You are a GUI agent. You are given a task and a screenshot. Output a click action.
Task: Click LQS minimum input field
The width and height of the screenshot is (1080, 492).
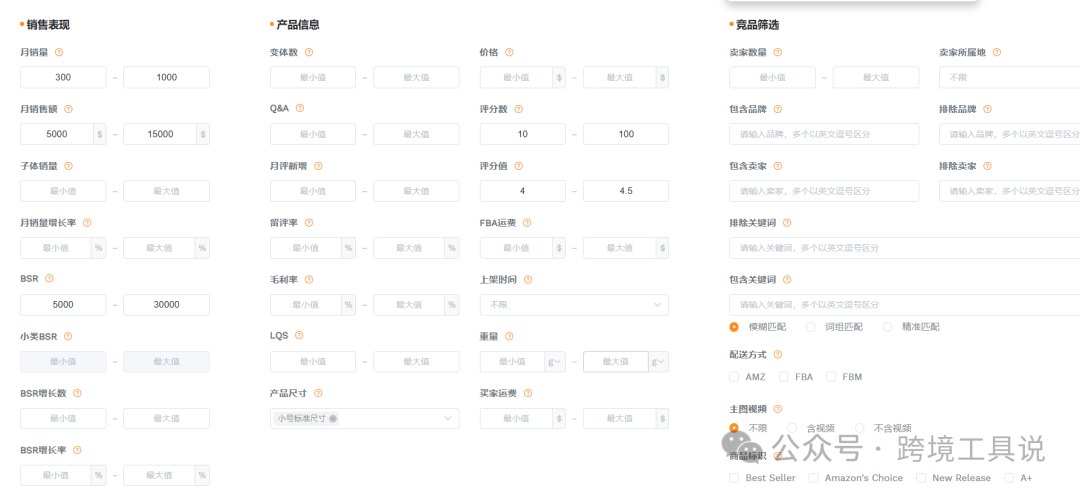click(x=313, y=362)
